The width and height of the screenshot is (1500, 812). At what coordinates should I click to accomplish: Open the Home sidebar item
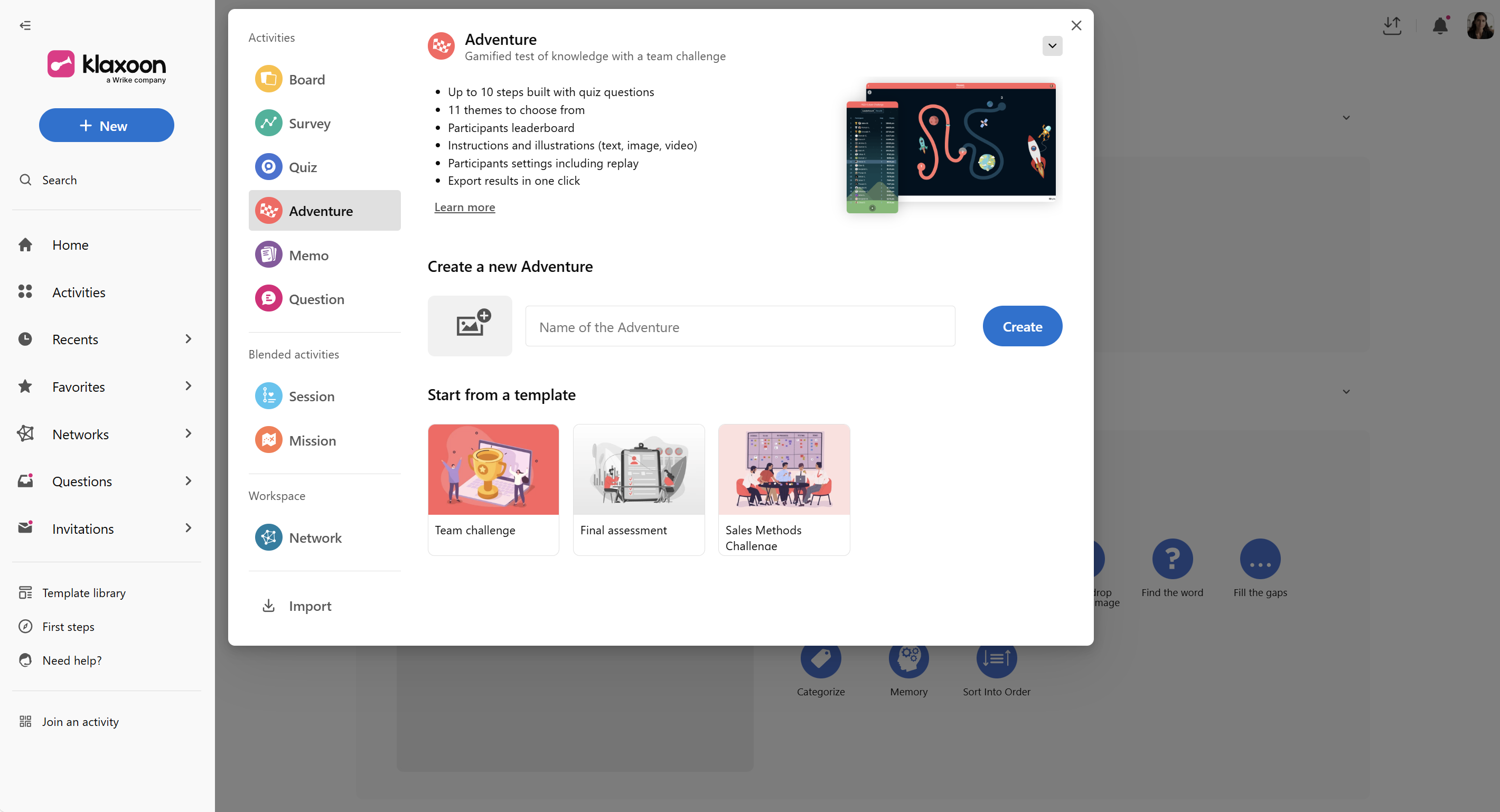point(70,244)
